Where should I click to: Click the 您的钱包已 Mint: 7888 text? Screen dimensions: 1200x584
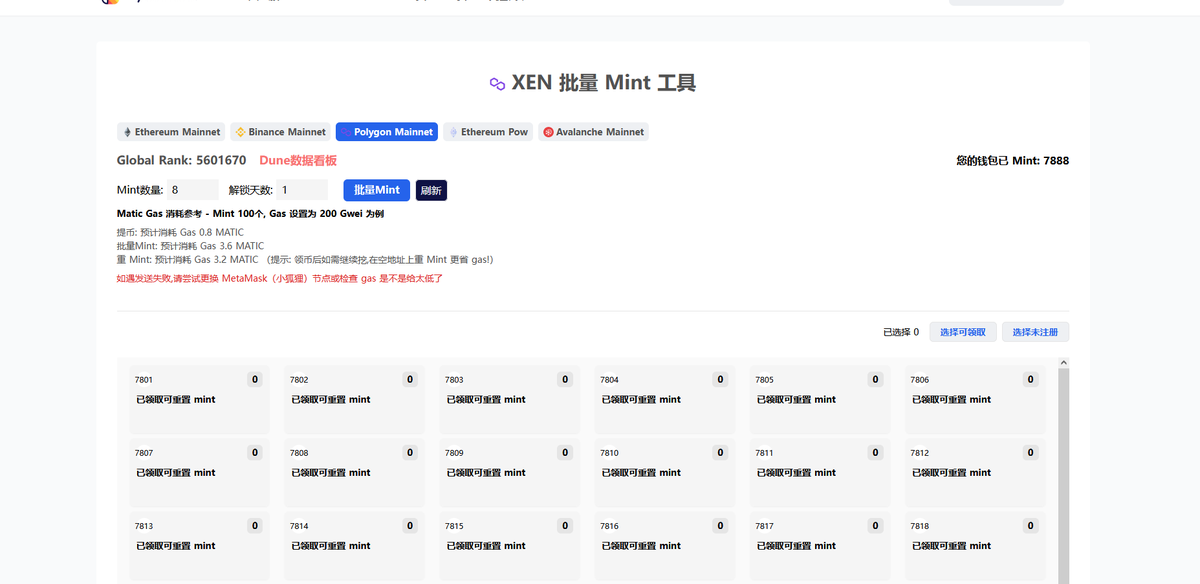[1012, 160]
